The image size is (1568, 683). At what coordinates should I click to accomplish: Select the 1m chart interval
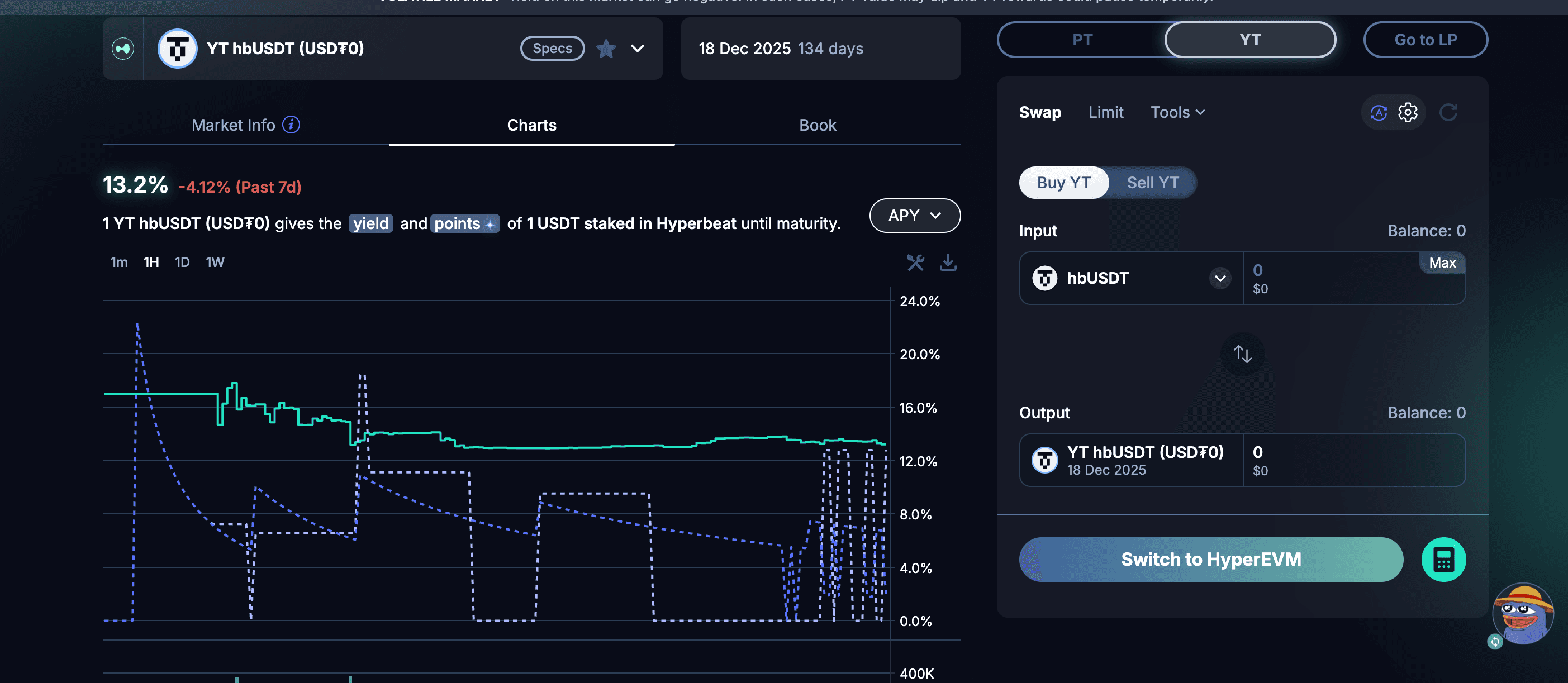tap(118, 262)
